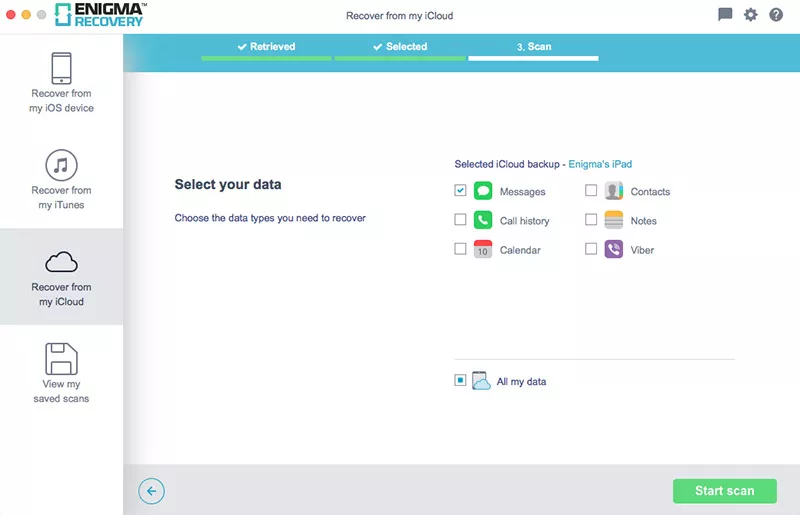Jump to the Selected progress step
The height and width of the screenshot is (515, 800).
[x=400, y=47]
